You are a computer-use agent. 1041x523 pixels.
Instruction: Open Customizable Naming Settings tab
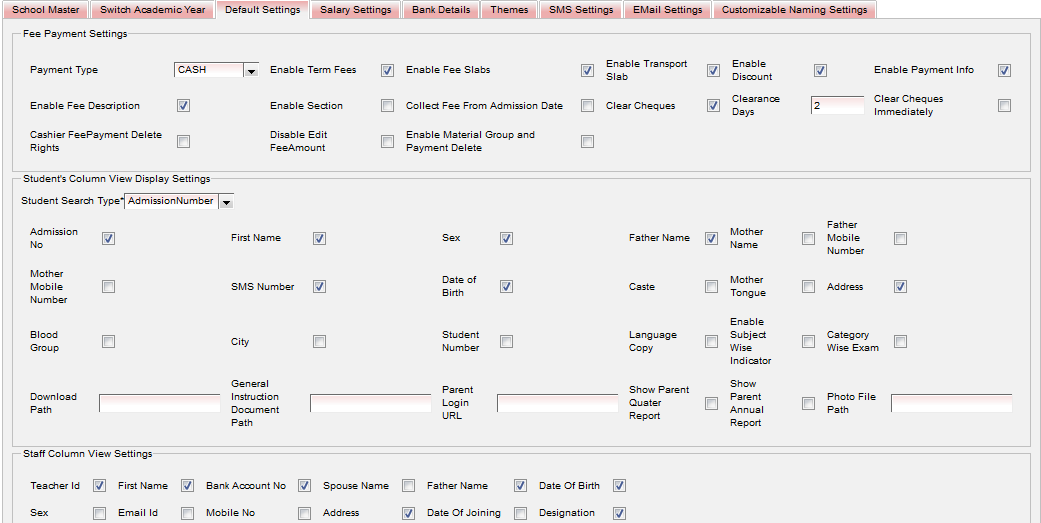point(794,10)
